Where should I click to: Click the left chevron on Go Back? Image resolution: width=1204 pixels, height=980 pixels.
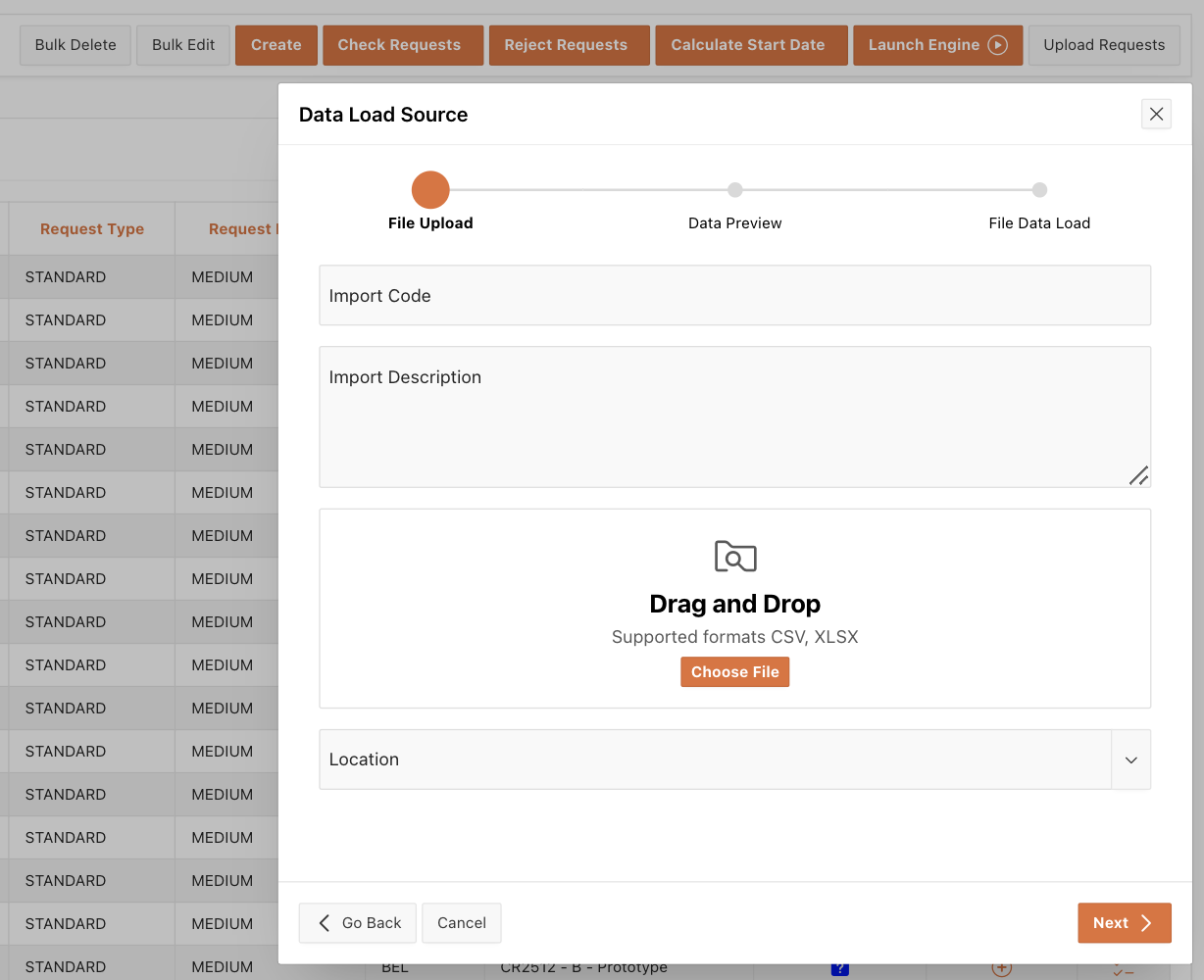[x=325, y=923]
